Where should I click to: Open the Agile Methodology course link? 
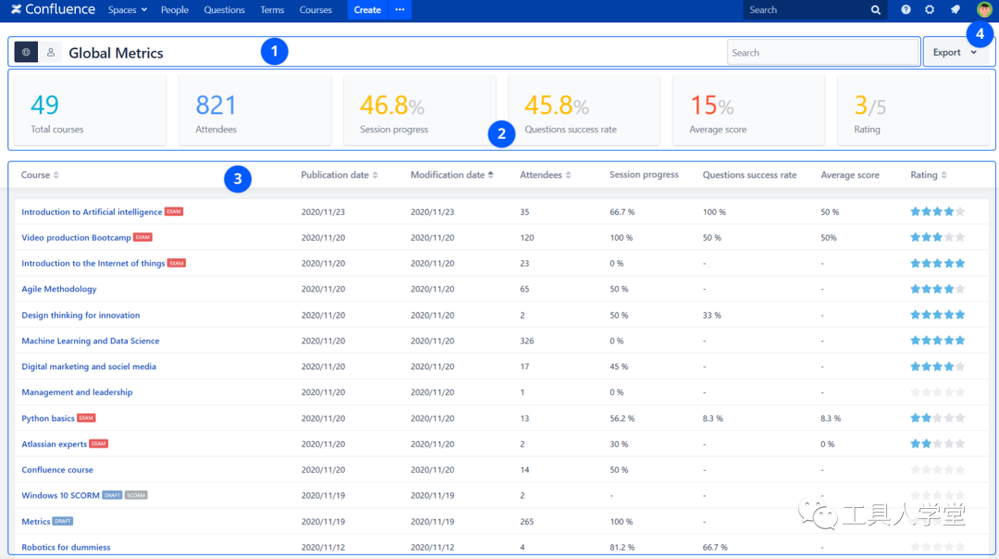(x=59, y=289)
